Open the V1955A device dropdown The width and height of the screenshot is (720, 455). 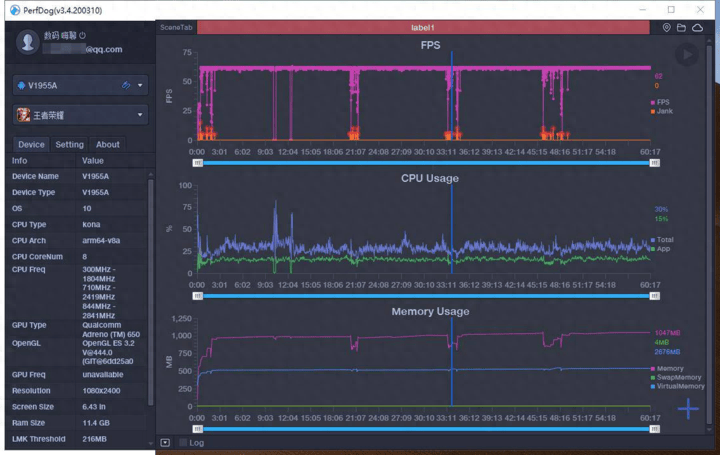pos(141,86)
